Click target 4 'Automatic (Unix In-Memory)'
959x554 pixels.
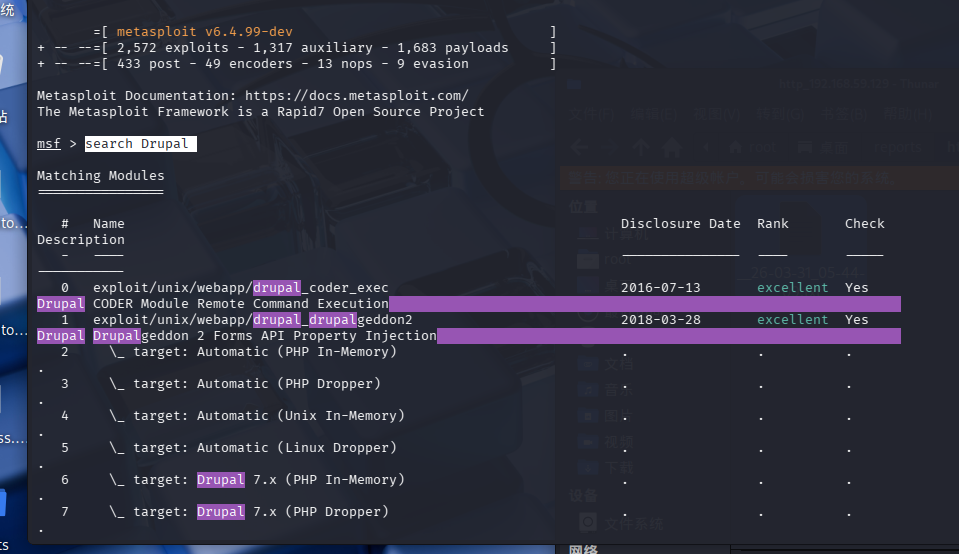(x=301, y=416)
